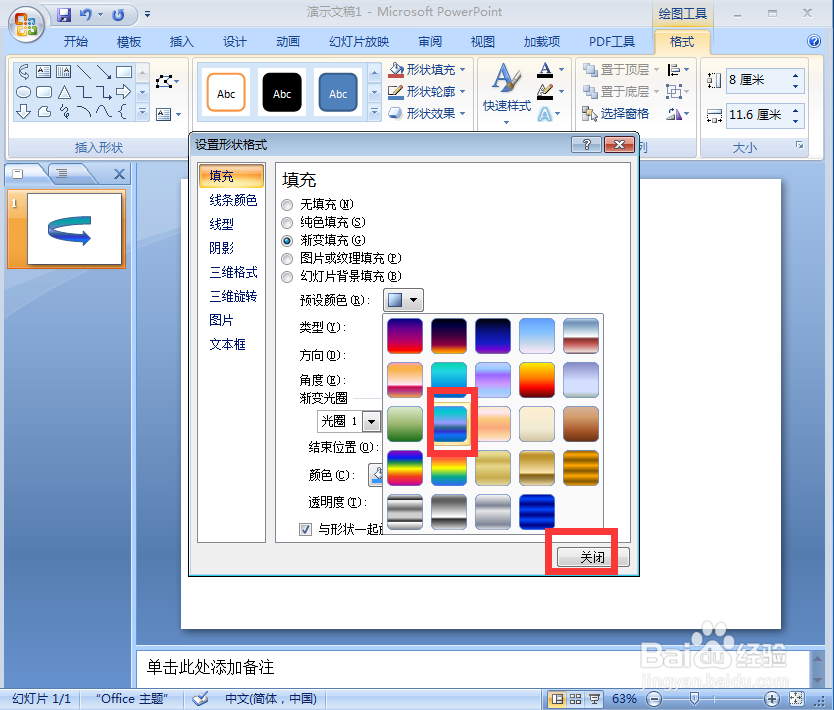Viewport: 834px width, 710px height.
Task: Switch to slide sorter view
Action: (x=576, y=699)
